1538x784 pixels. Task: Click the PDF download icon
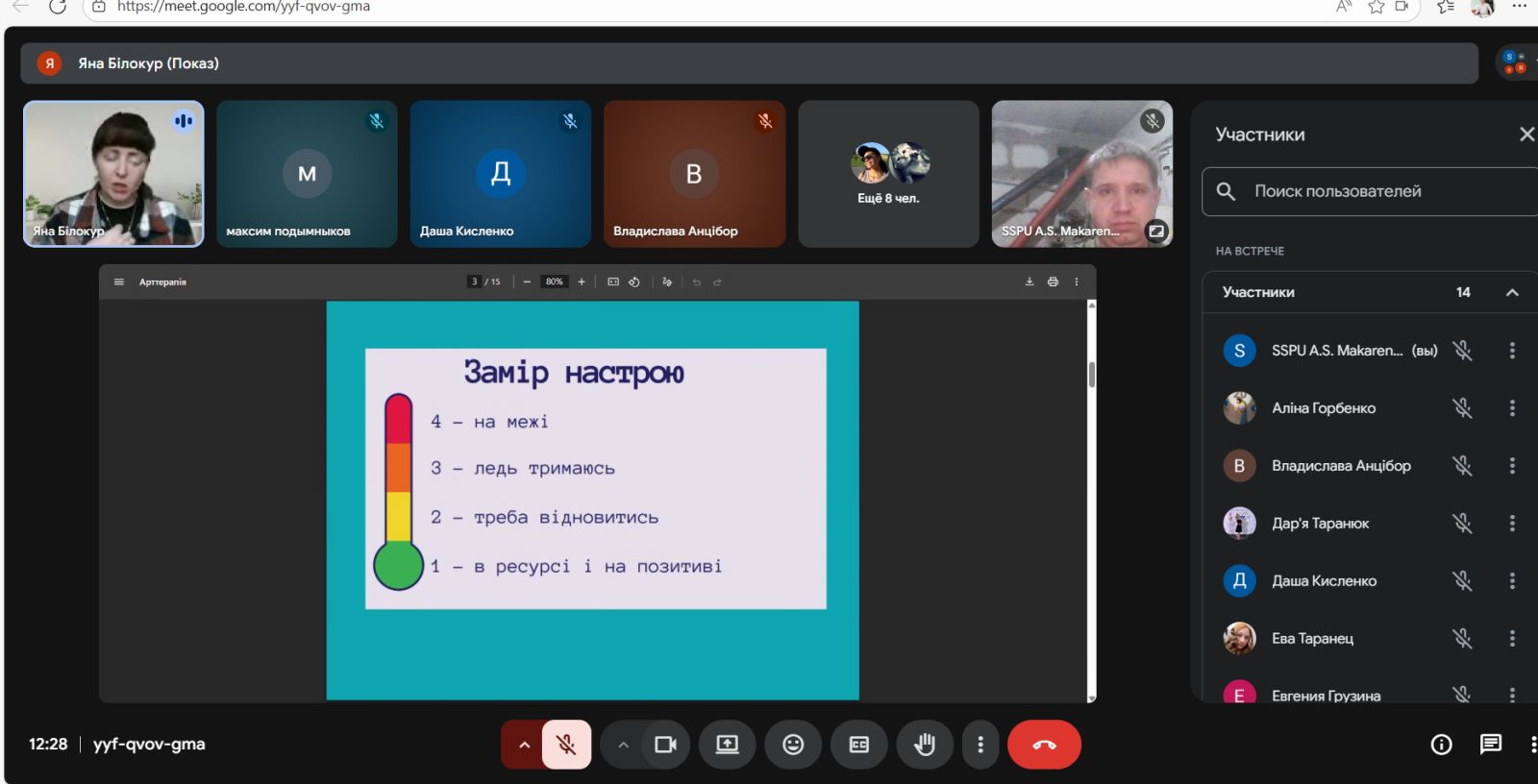(x=1029, y=282)
